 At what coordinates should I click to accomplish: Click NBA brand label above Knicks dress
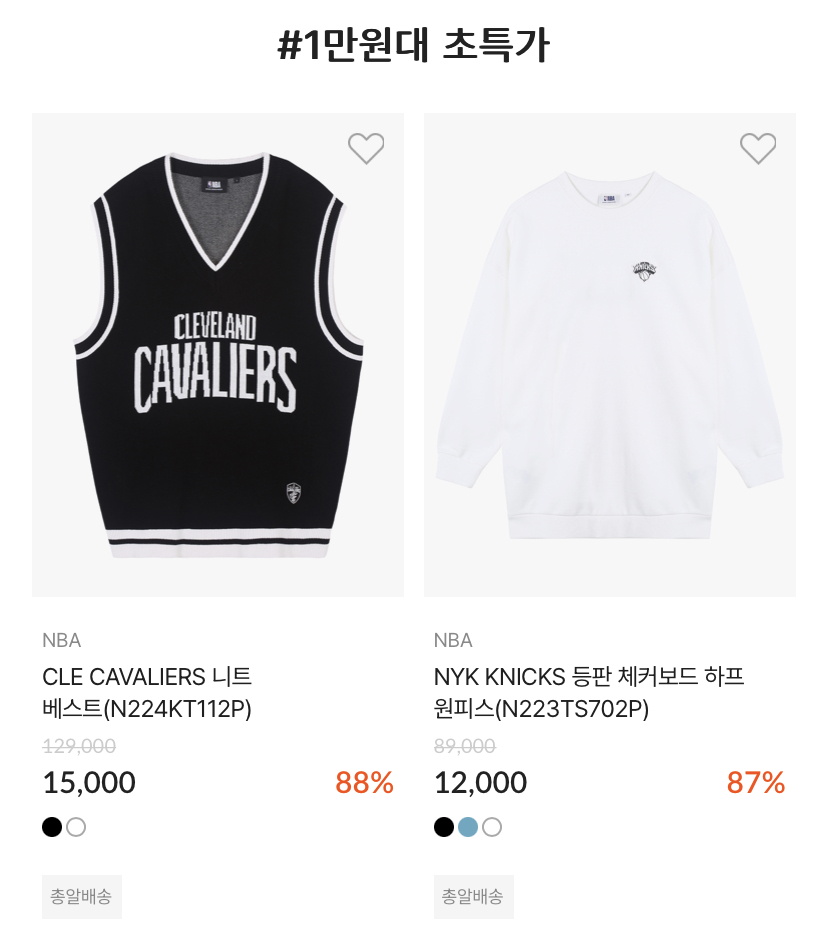click(453, 640)
